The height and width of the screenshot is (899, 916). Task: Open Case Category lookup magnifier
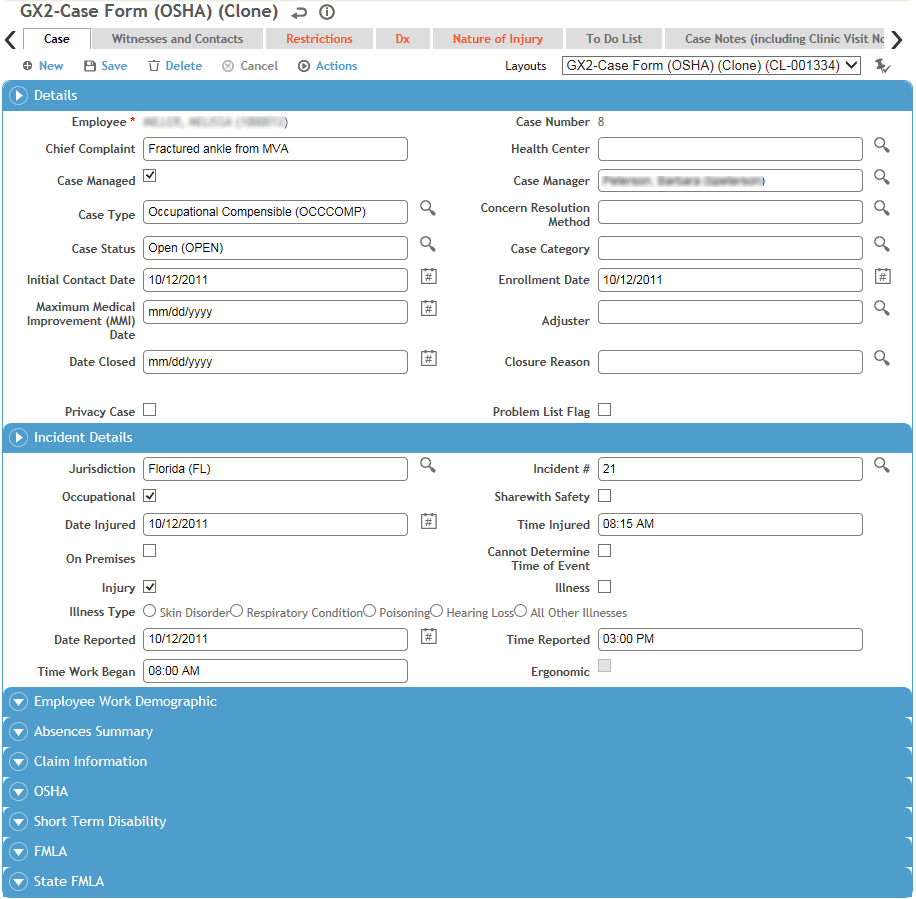pos(882,244)
